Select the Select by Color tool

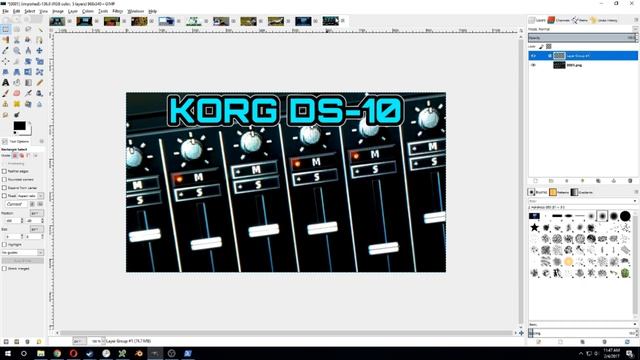pos(6,40)
